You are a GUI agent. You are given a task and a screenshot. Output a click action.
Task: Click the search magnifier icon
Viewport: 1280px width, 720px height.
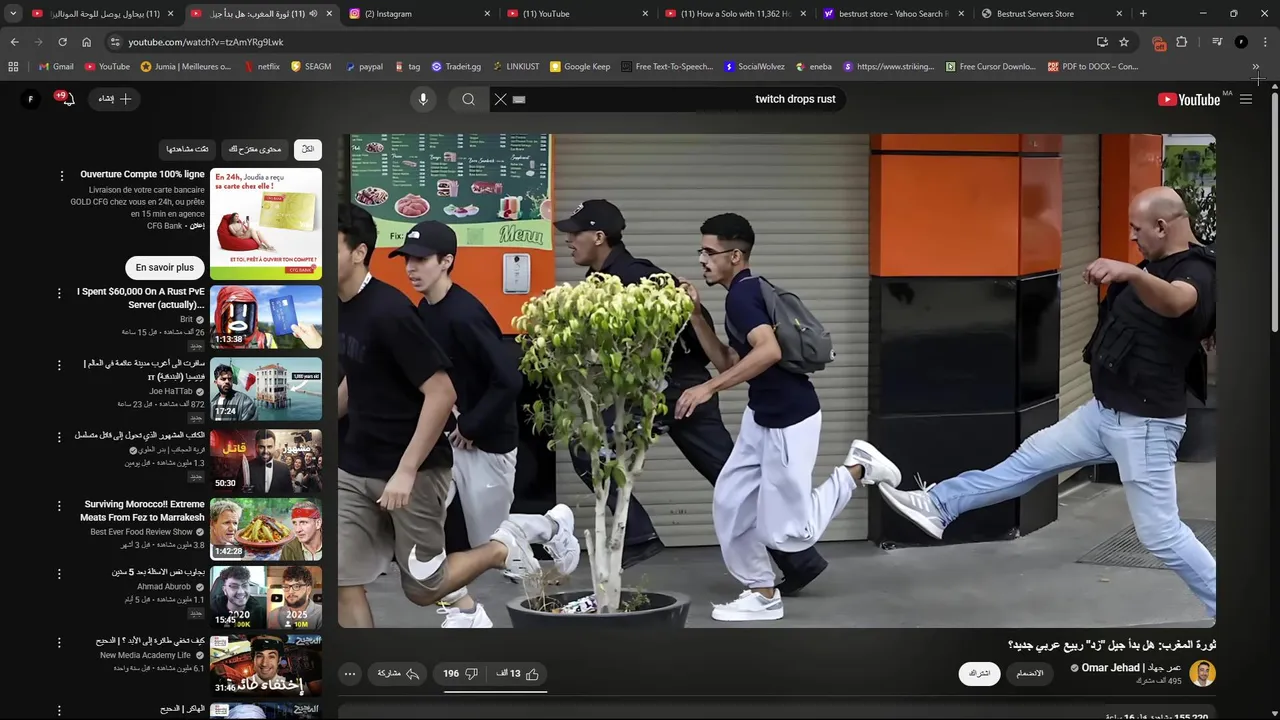pyautogui.click(x=468, y=99)
